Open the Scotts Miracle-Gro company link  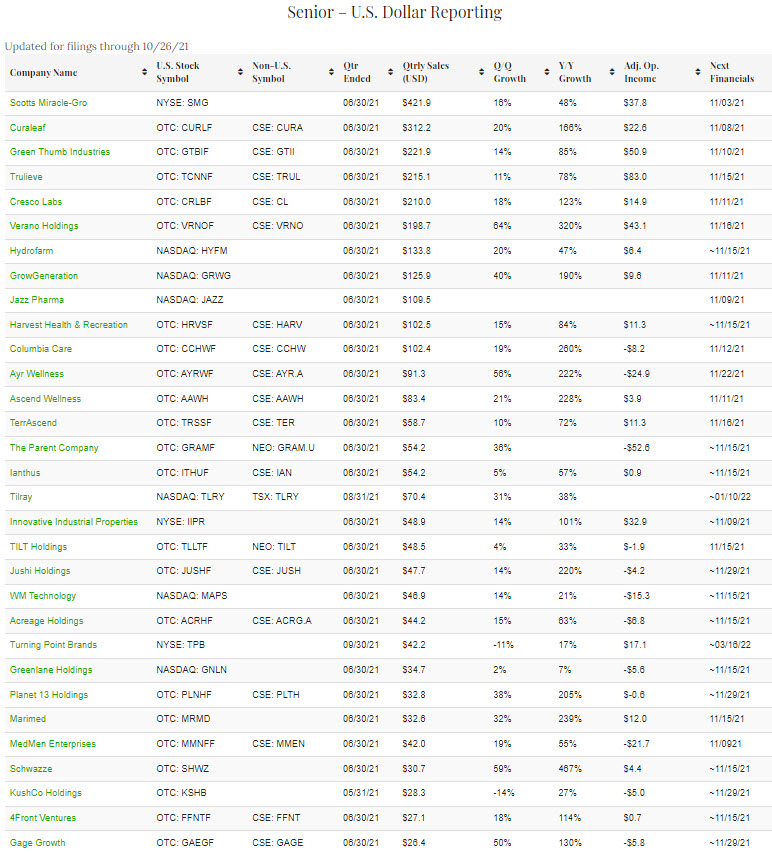(x=51, y=102)
